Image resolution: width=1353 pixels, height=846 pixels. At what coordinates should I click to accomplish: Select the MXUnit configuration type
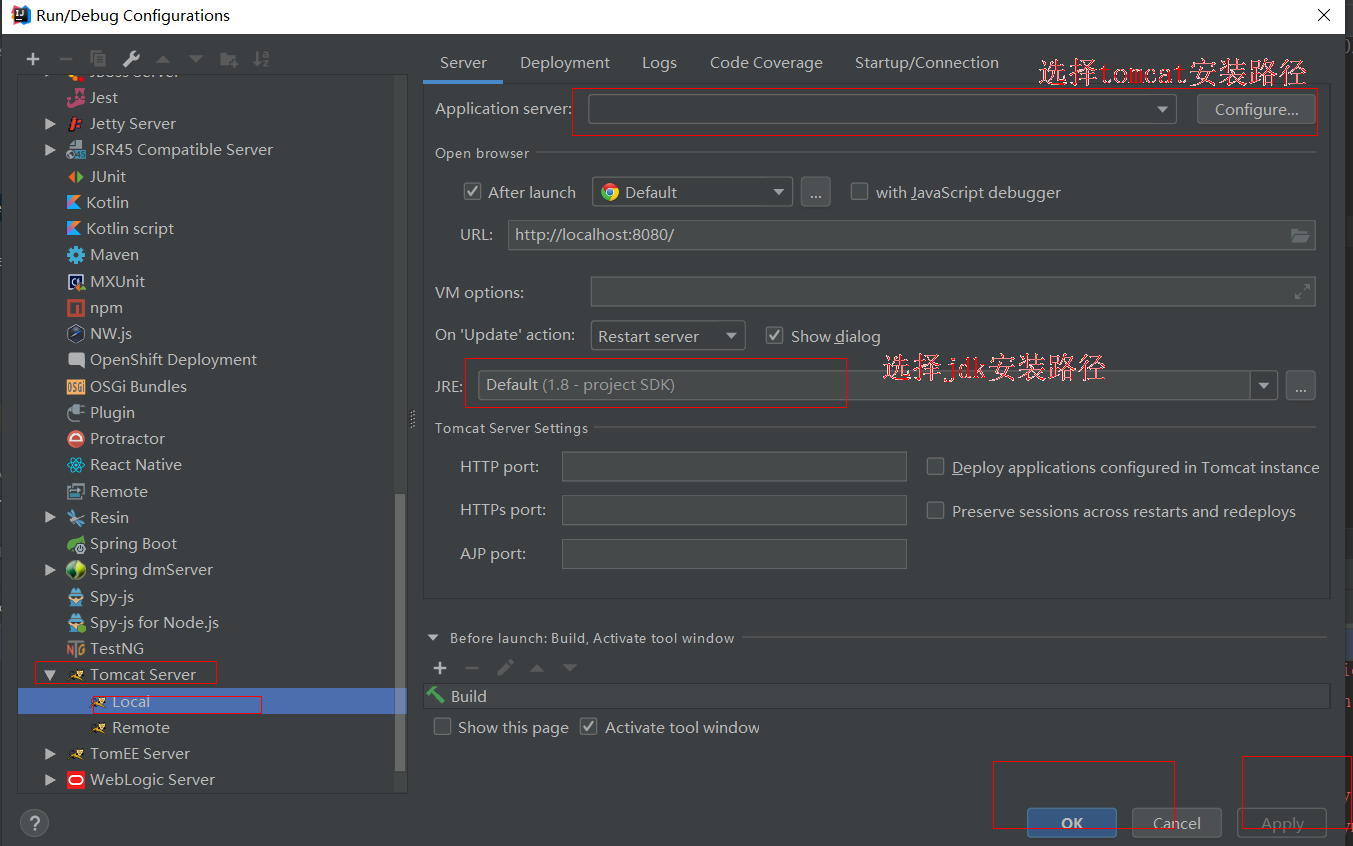click(117, 281)
